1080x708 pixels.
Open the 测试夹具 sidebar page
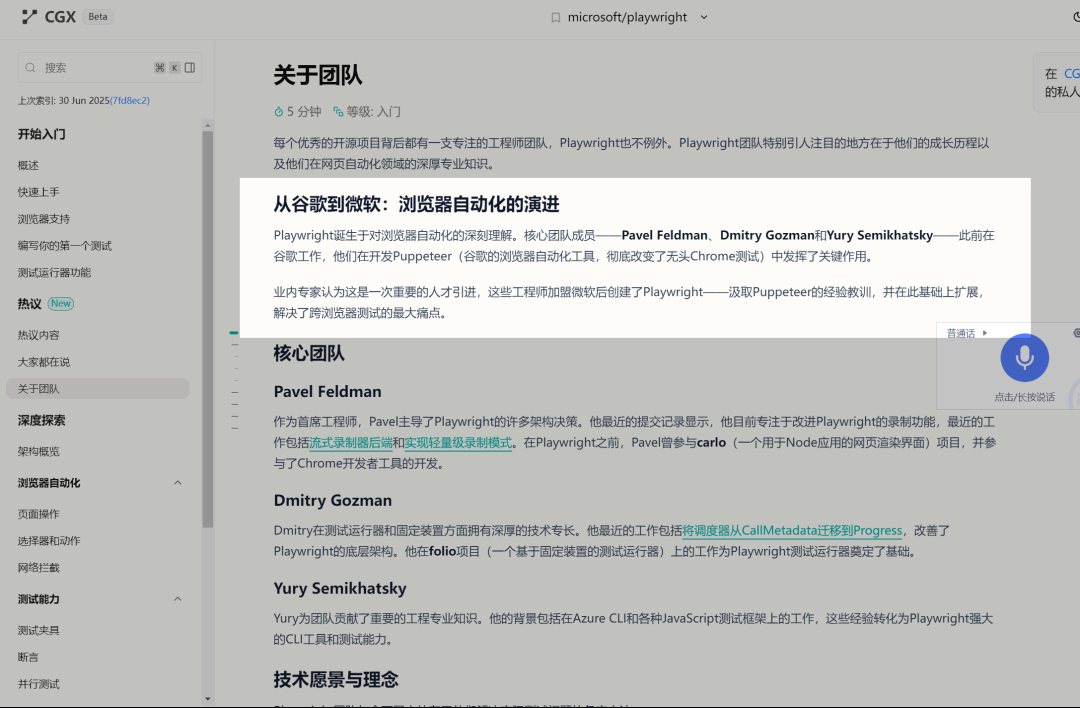39,631
